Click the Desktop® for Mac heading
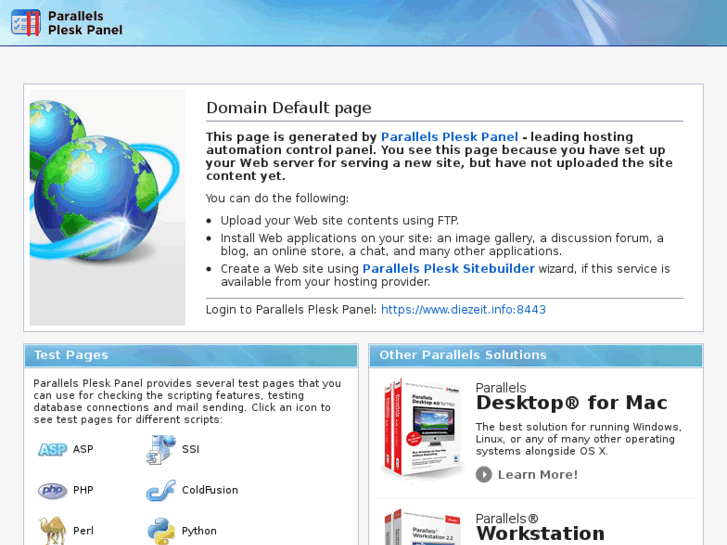Viewport: 727px width, 545px height. (x=572, y=402)
